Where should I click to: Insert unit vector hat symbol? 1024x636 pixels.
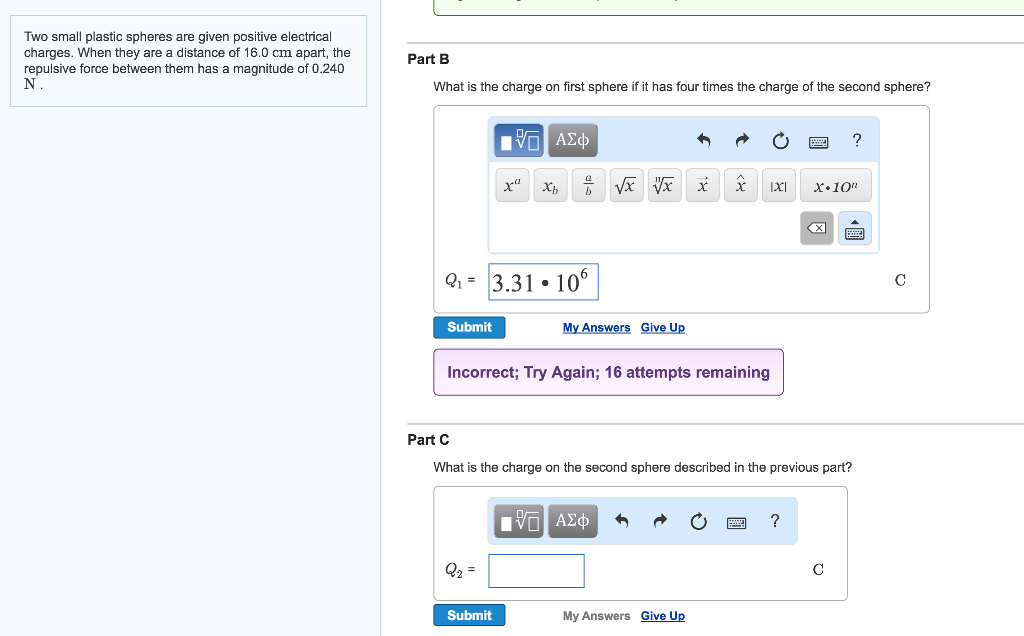pos(740,186)
